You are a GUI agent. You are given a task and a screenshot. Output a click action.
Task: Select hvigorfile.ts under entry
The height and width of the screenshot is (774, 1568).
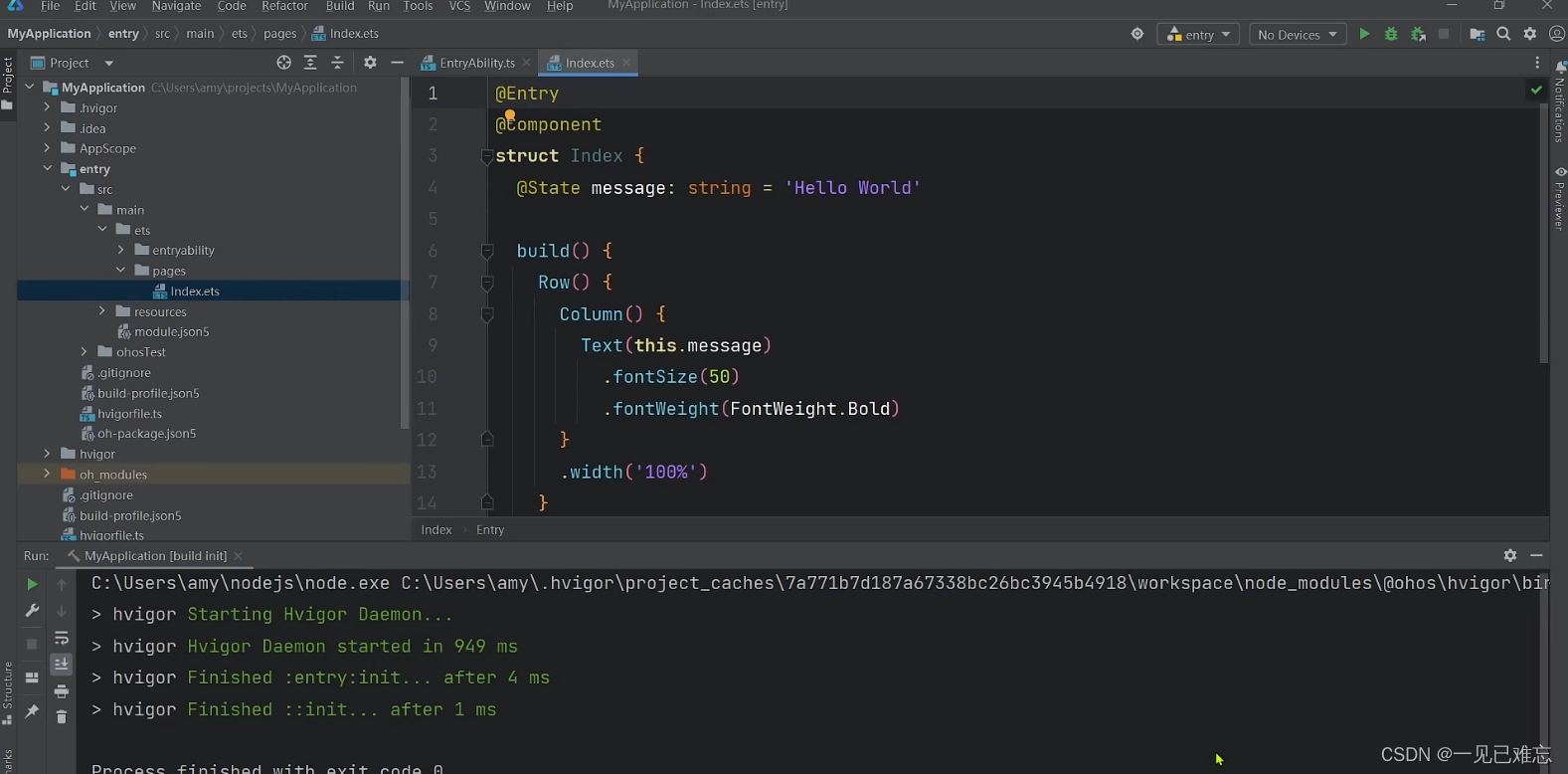click(129, 413)
